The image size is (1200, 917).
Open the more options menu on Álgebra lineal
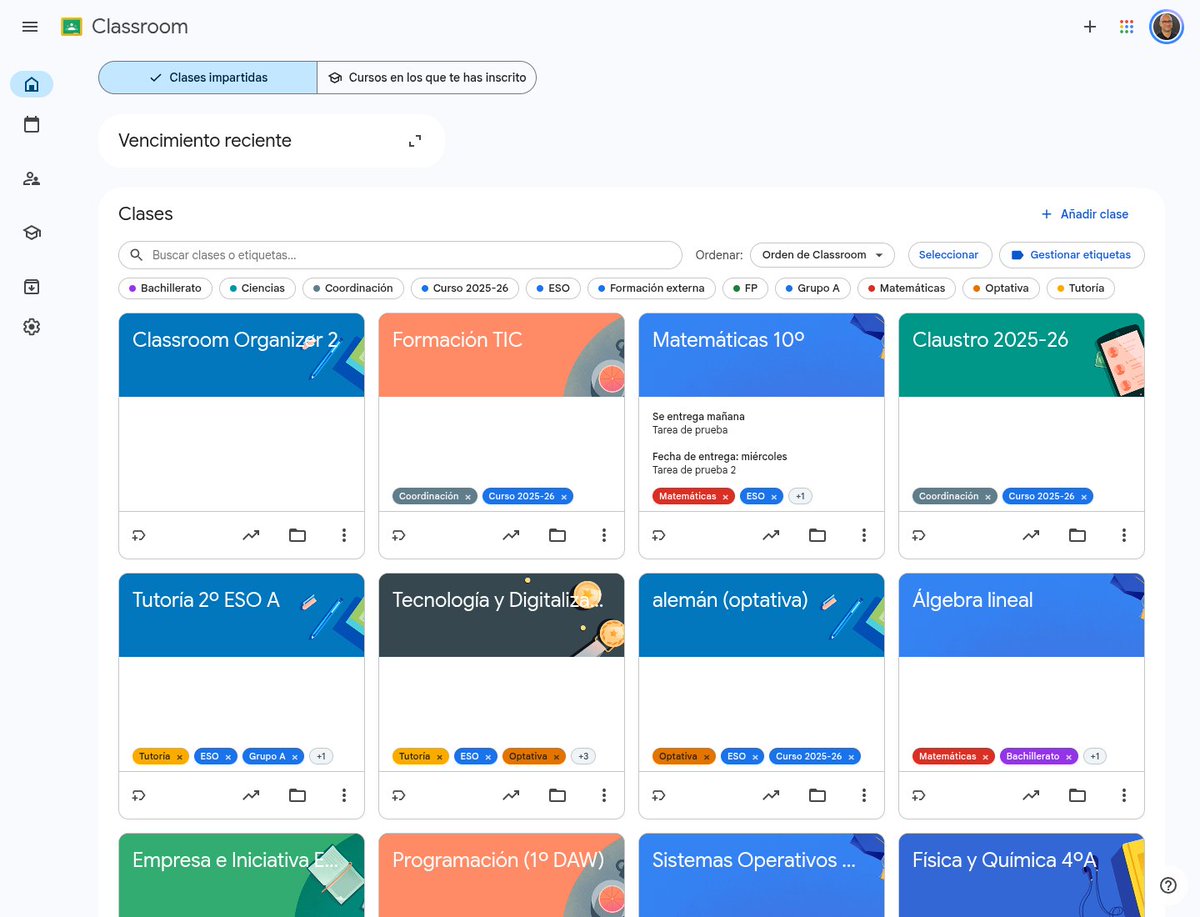(x=1124, y=795)
